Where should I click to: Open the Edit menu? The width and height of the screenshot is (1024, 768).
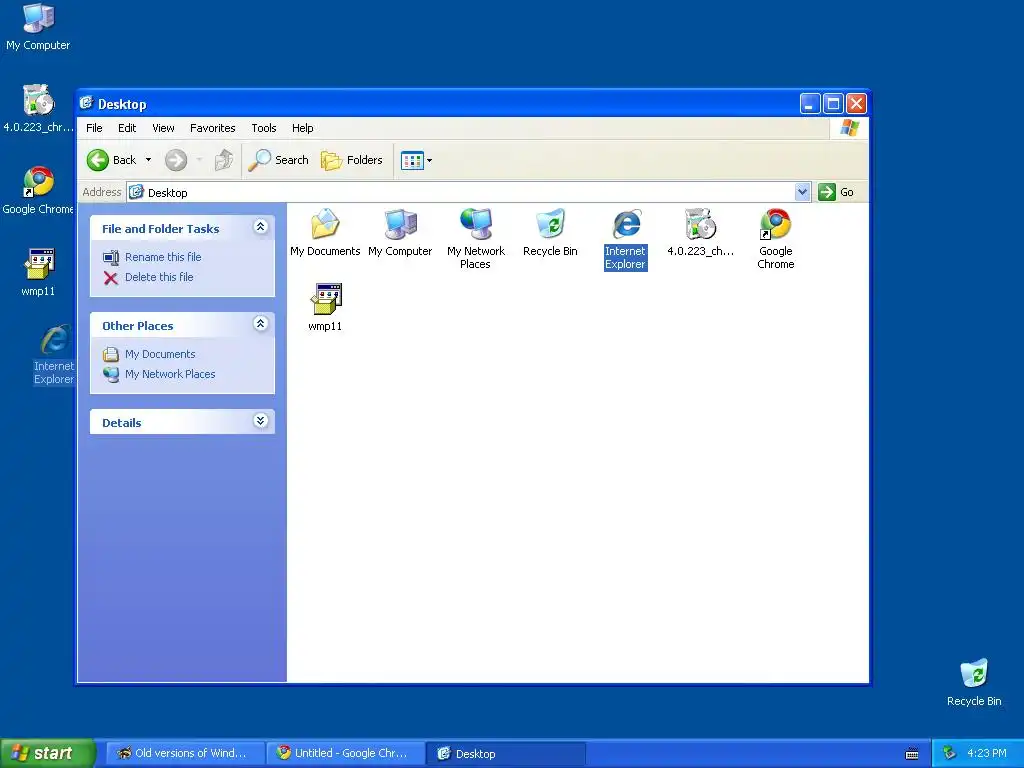coord(127,128)
